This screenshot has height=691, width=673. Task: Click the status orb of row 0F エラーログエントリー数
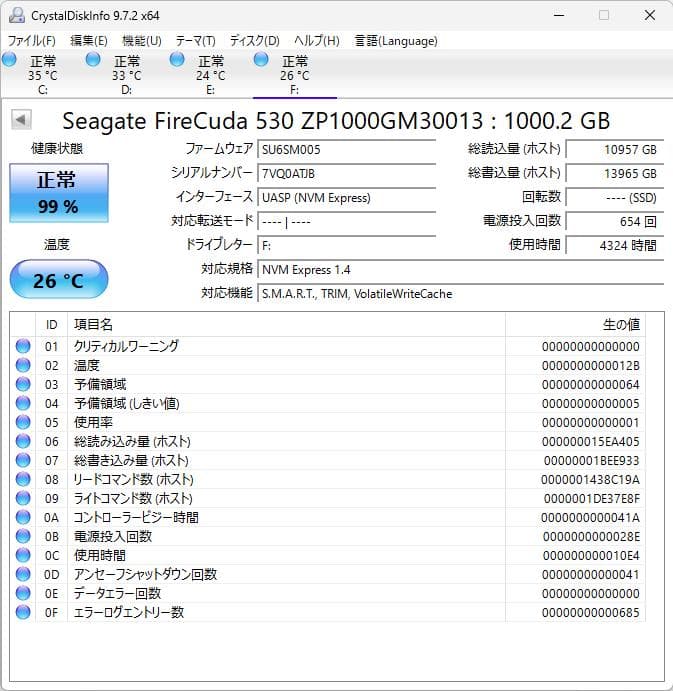23,612
